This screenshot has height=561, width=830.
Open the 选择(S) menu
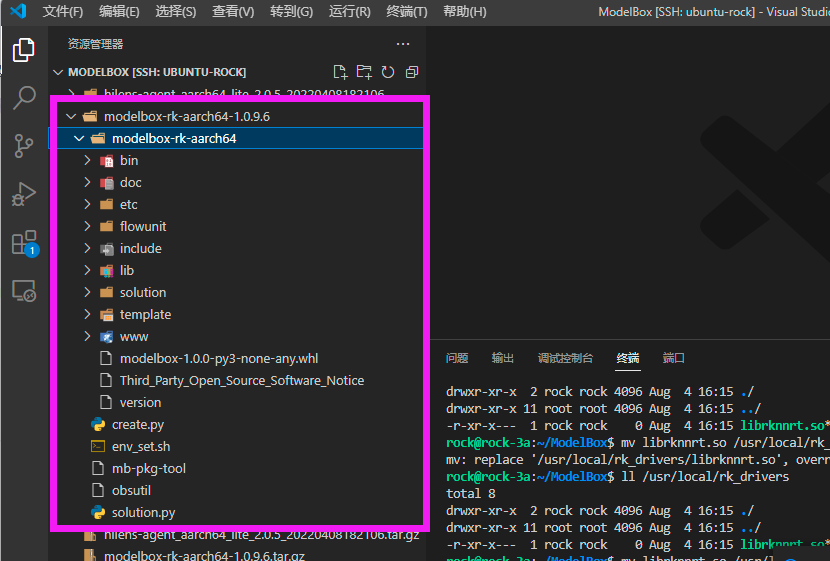[x=176, y=11]
